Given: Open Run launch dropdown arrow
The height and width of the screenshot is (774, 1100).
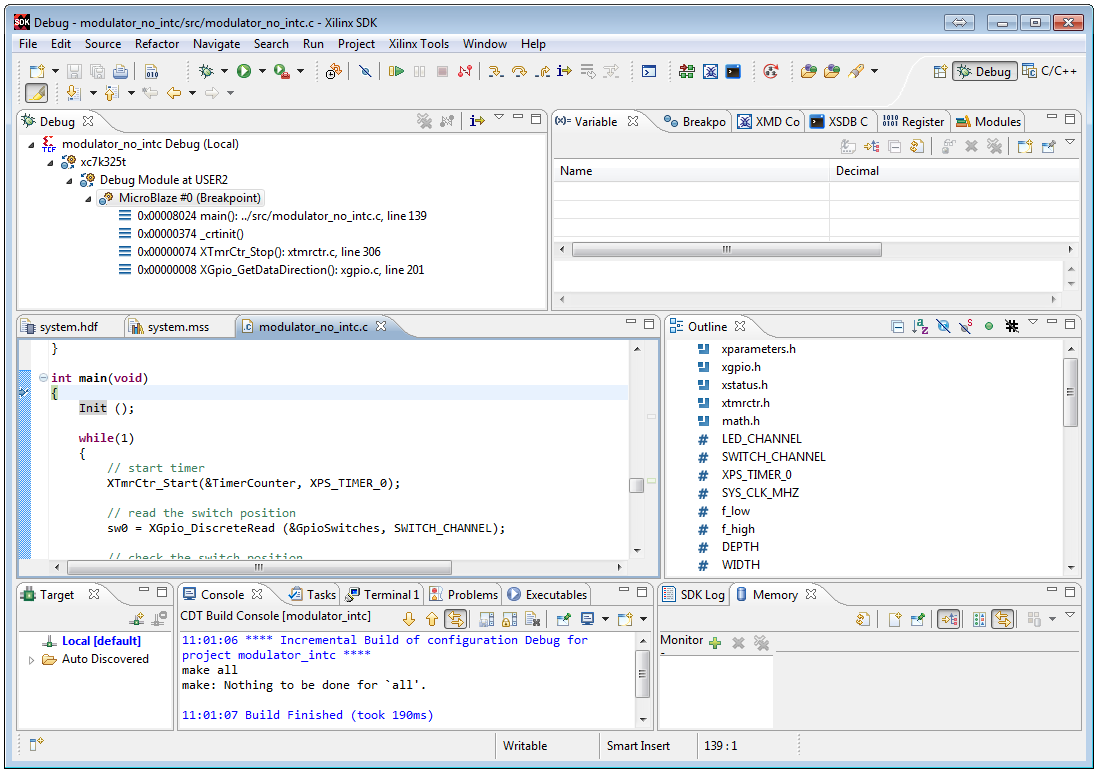Looking at the screenshot, I should (262, 71).
